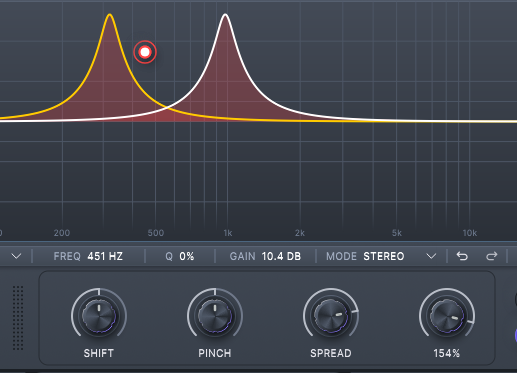This screenshot has height=373, width=517.
Task: Click the 154% value label
Action: click(447, 353)
